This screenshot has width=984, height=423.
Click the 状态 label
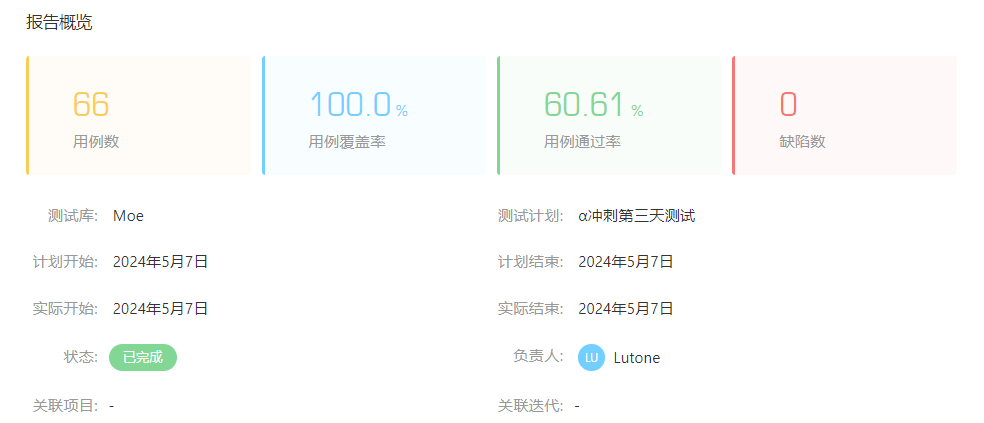(81, 357)
